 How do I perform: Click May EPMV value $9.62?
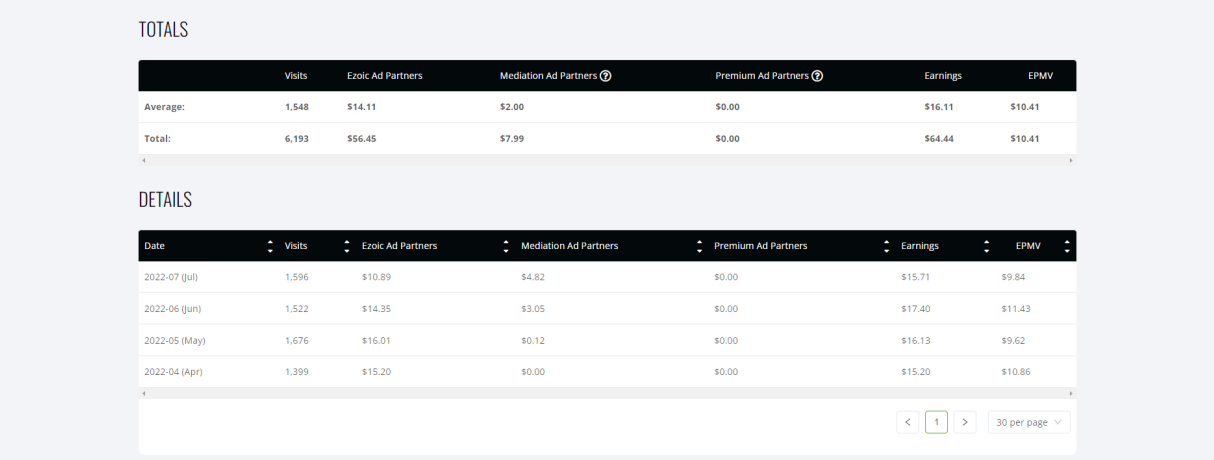[x=1013, y=340]
